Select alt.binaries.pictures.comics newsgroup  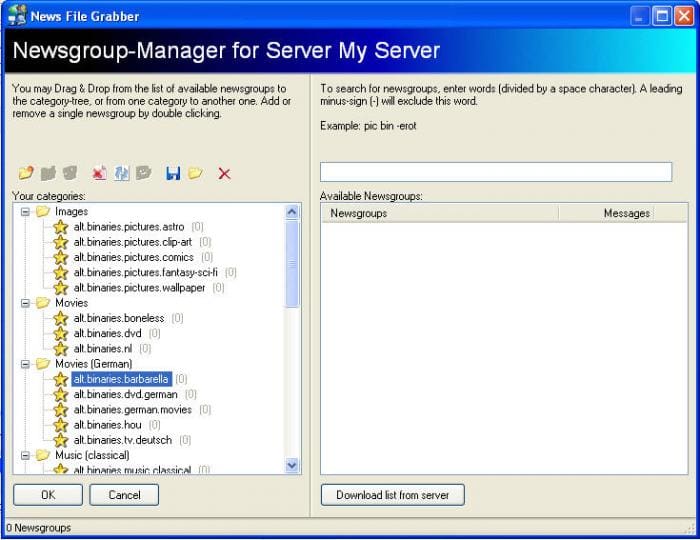[x=133, y=258]
